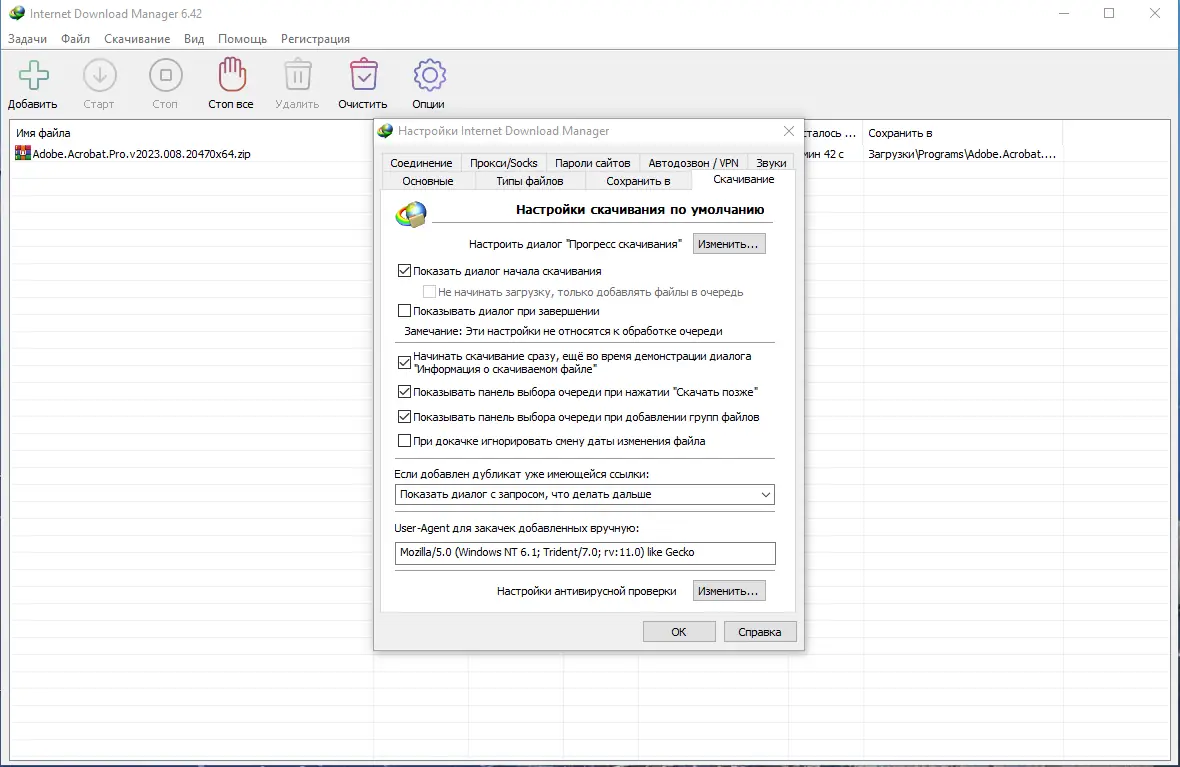Click the Старт download icon
Viewport: 1180px width, 767px height.
[99, 75]
